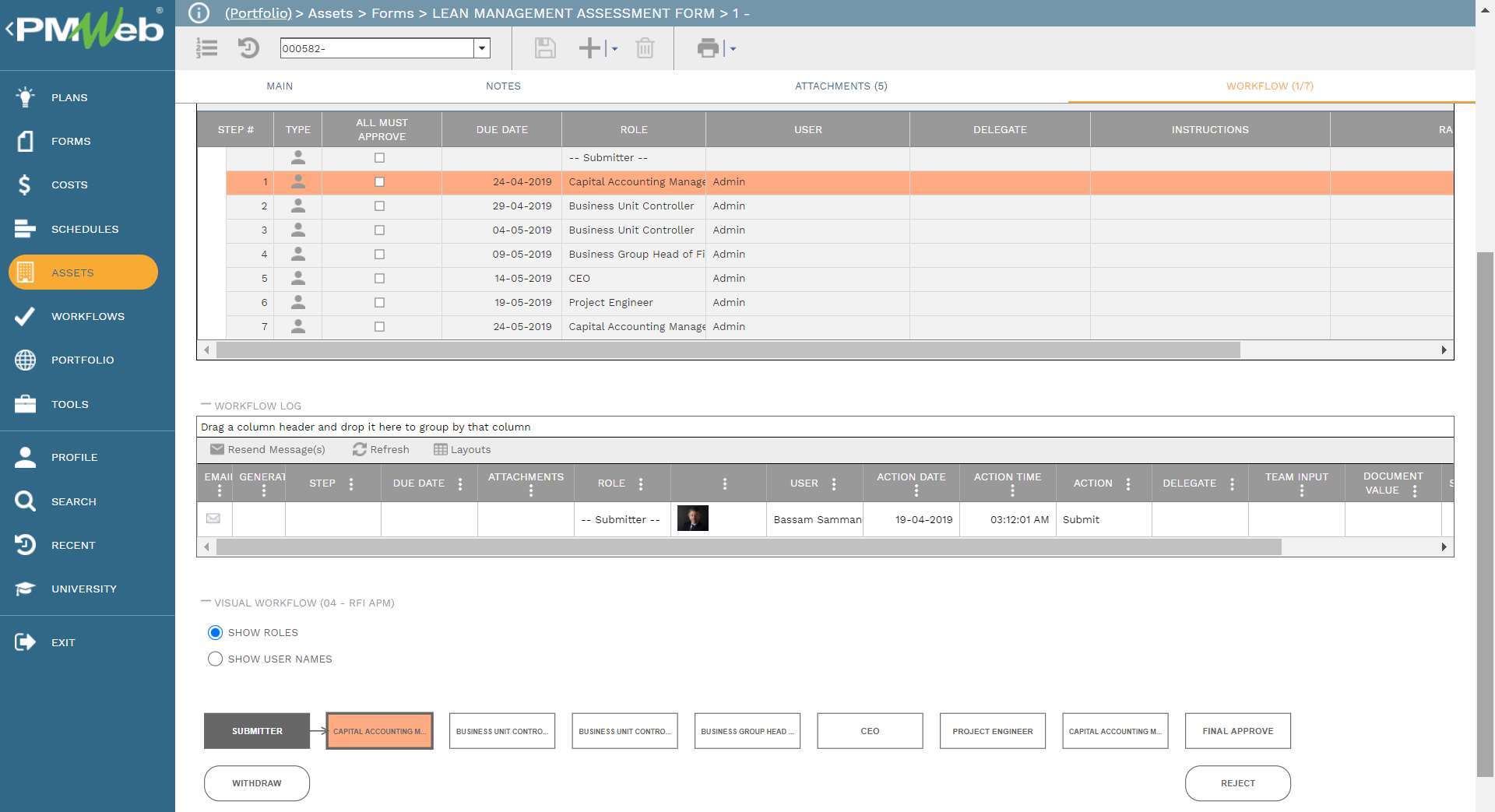Switch to the Attachments (5) tab

pyautogui.click(x=840, y=86)
